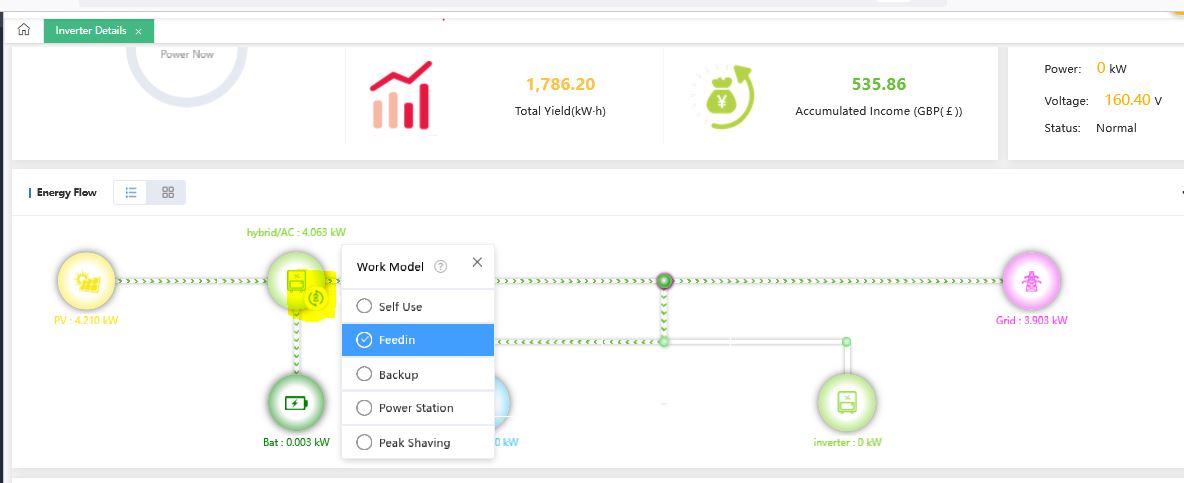This screenshot has height=483, width=1184.
Task: Click the Total Yield chart icon
Action: (x=401, y=96)
